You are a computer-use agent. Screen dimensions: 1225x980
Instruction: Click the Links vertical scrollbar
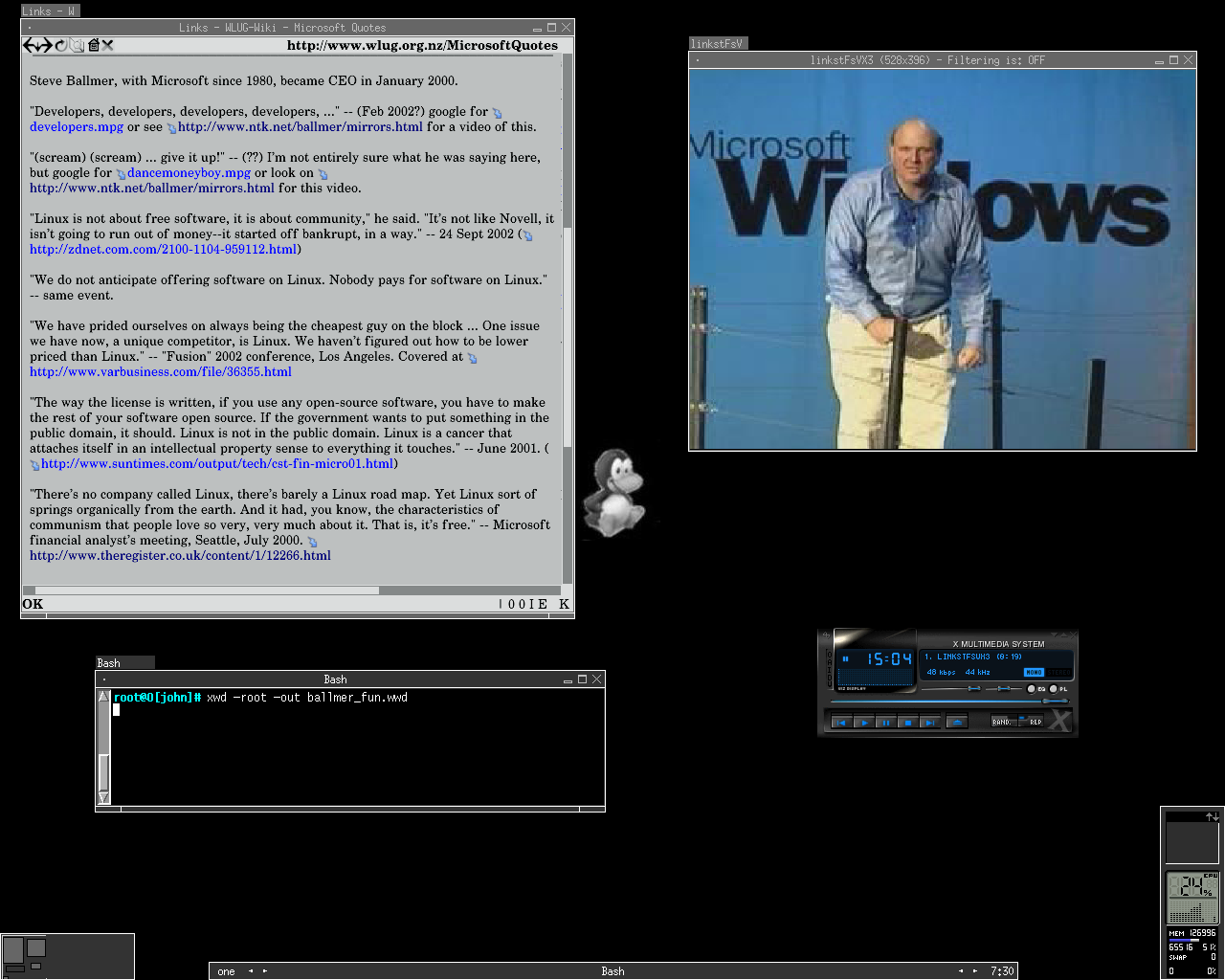(x=568, y=321)
